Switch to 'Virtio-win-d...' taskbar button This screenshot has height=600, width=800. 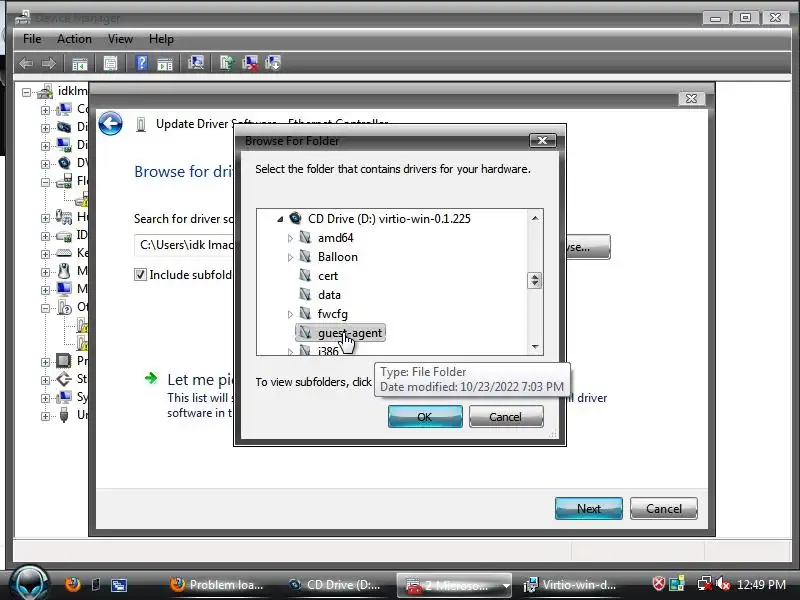(x=571, y=585)
